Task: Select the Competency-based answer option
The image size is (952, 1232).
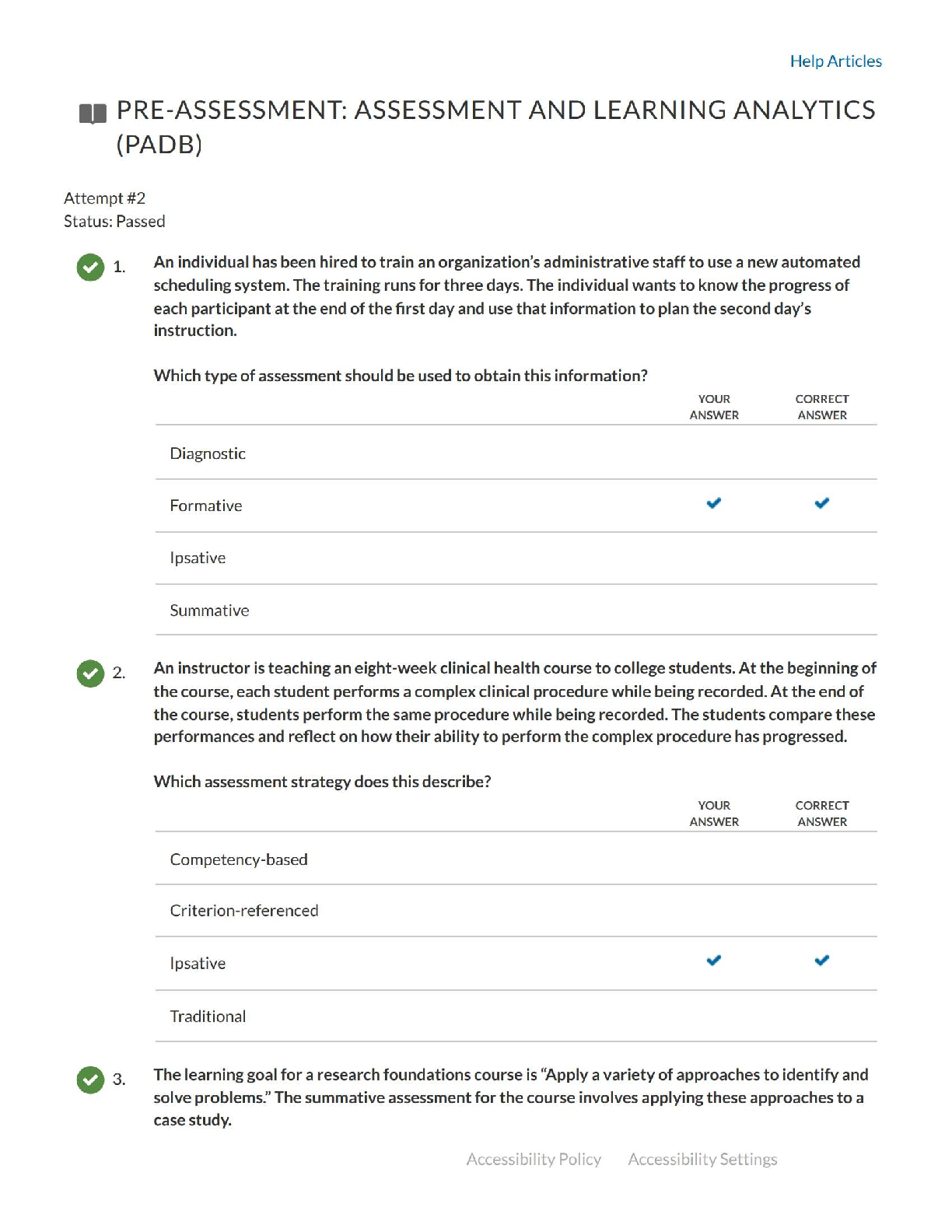Action: coord(239,859)
